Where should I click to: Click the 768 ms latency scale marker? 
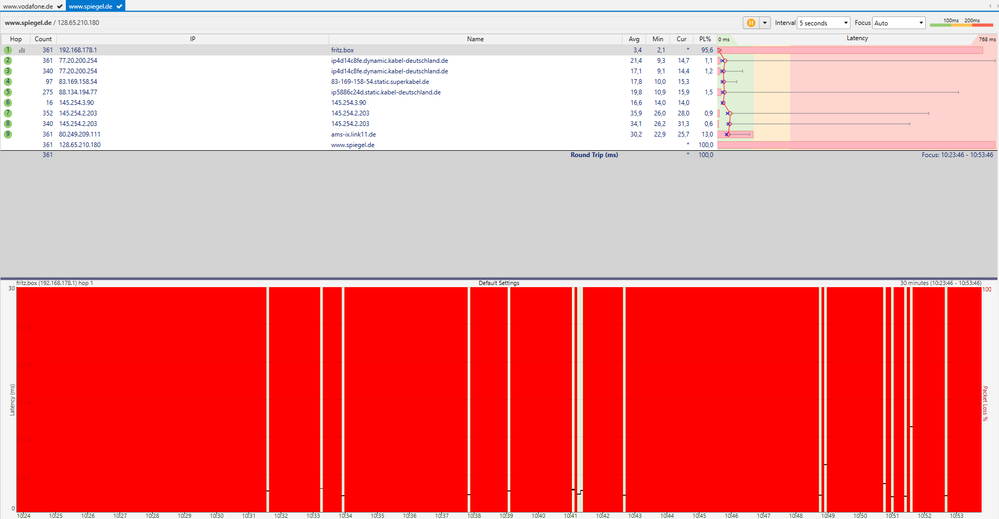pyautogui.click(x=986, y=39)
